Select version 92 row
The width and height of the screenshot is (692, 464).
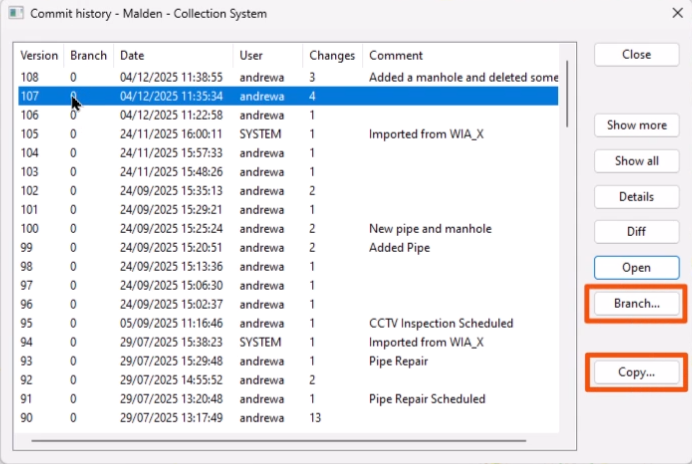click(288, 380)
